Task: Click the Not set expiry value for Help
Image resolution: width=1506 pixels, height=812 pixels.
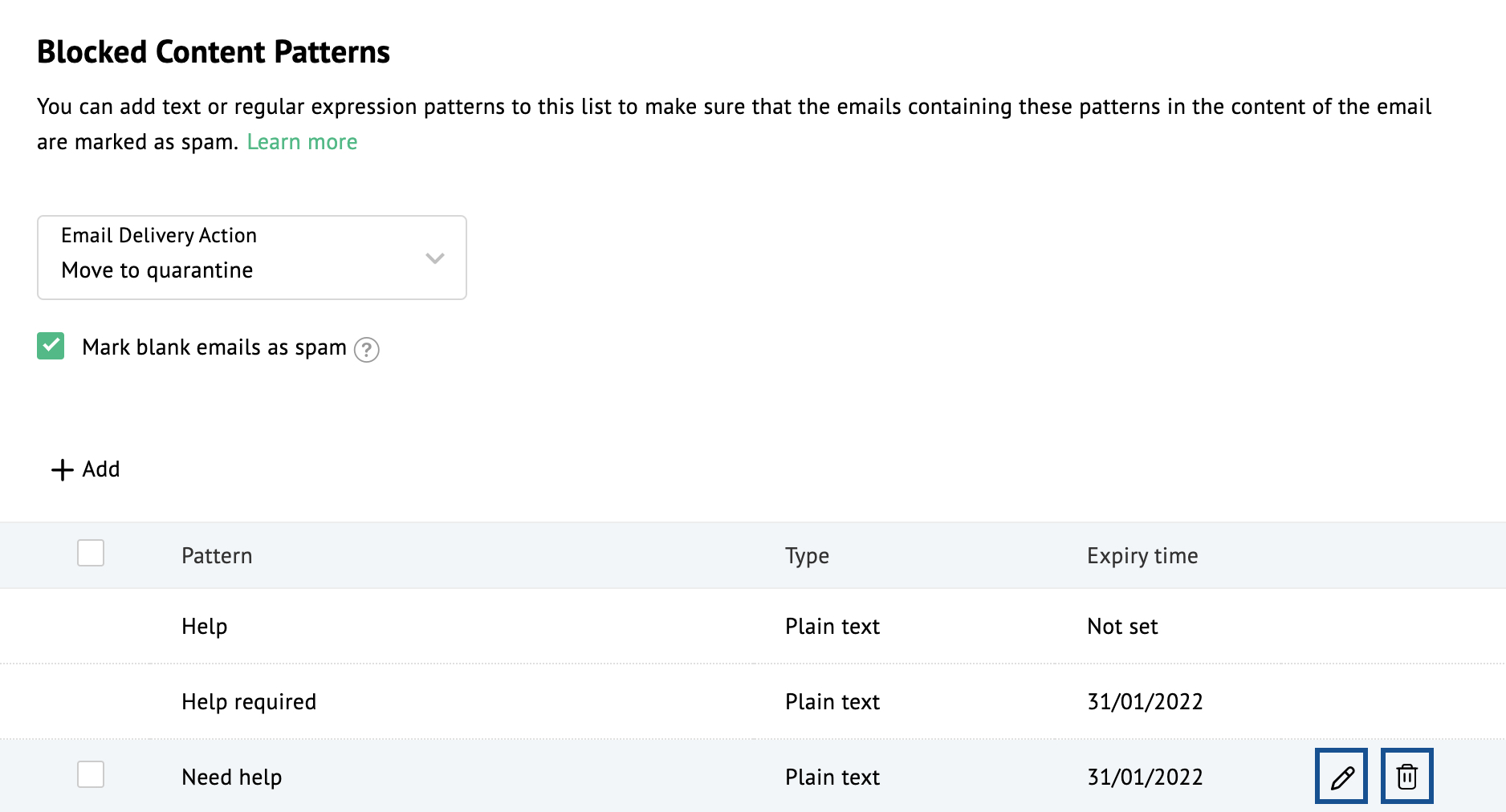Action: coord(1121,626)
